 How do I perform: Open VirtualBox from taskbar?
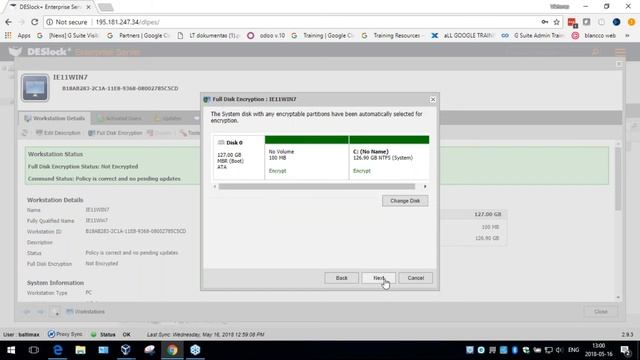126,350
